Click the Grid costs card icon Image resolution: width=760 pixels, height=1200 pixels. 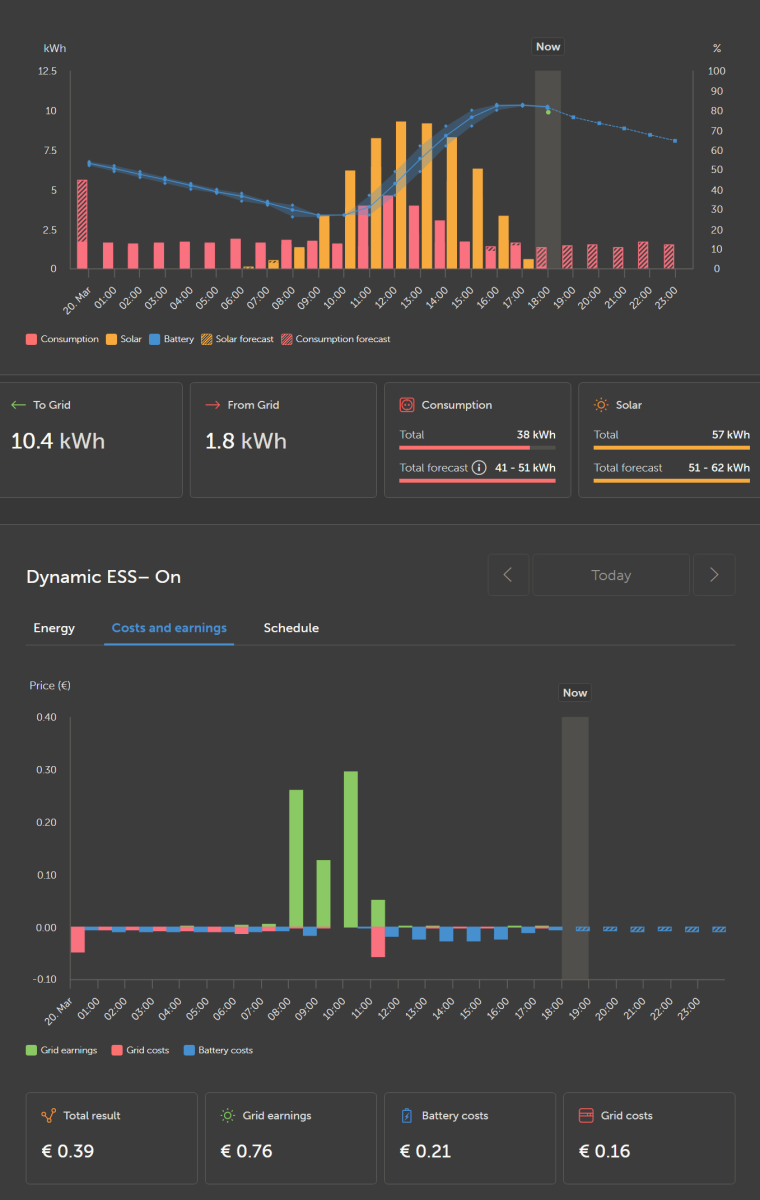pyautogui.click(x=586, y=1115)
